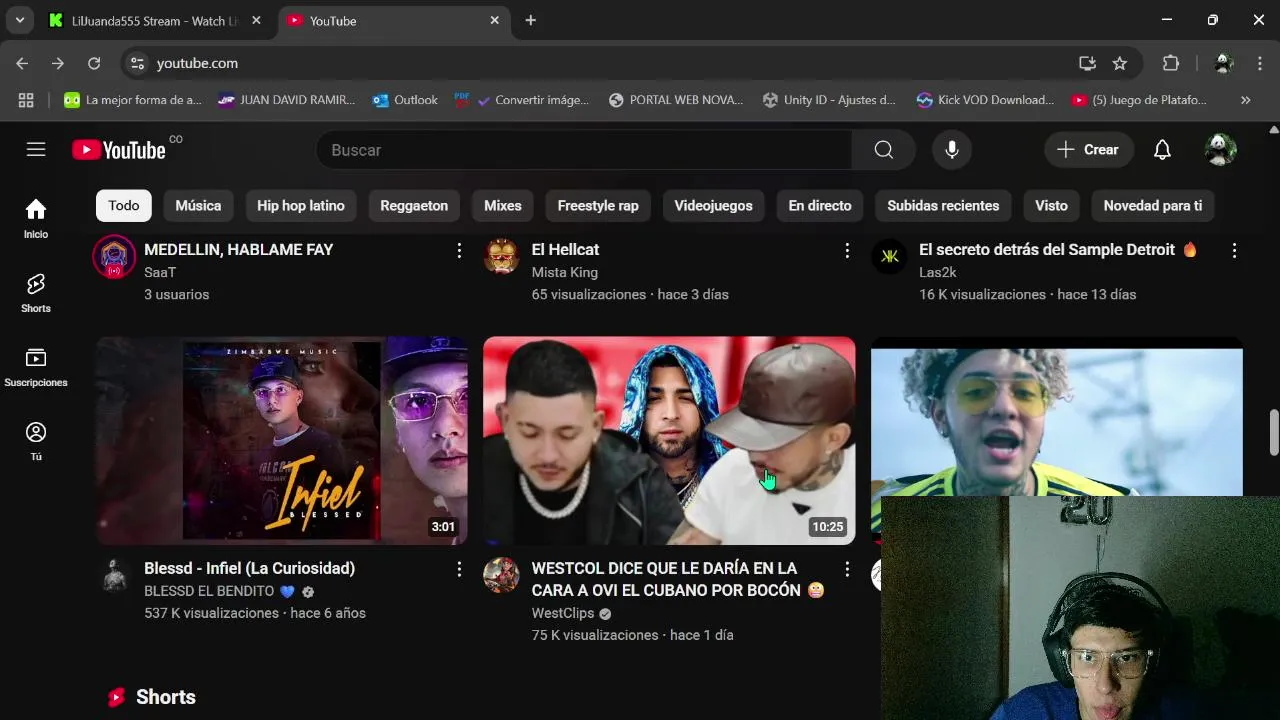Play WESTCOL video thumbnail
Screen dimensions: 1280x720
[x=669, y=441]
